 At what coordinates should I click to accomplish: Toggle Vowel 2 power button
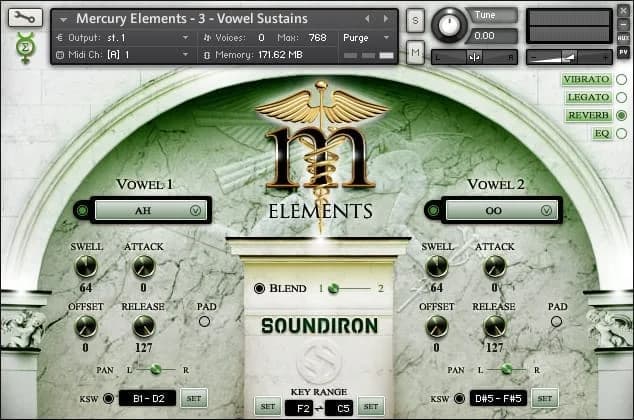[x=433, y=210]
